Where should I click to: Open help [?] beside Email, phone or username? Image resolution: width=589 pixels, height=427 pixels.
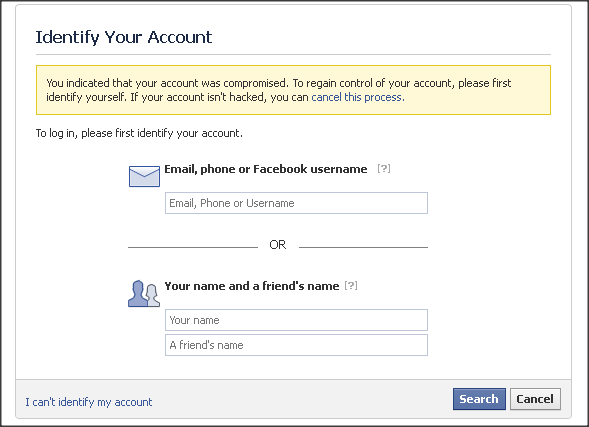[384, 169]
